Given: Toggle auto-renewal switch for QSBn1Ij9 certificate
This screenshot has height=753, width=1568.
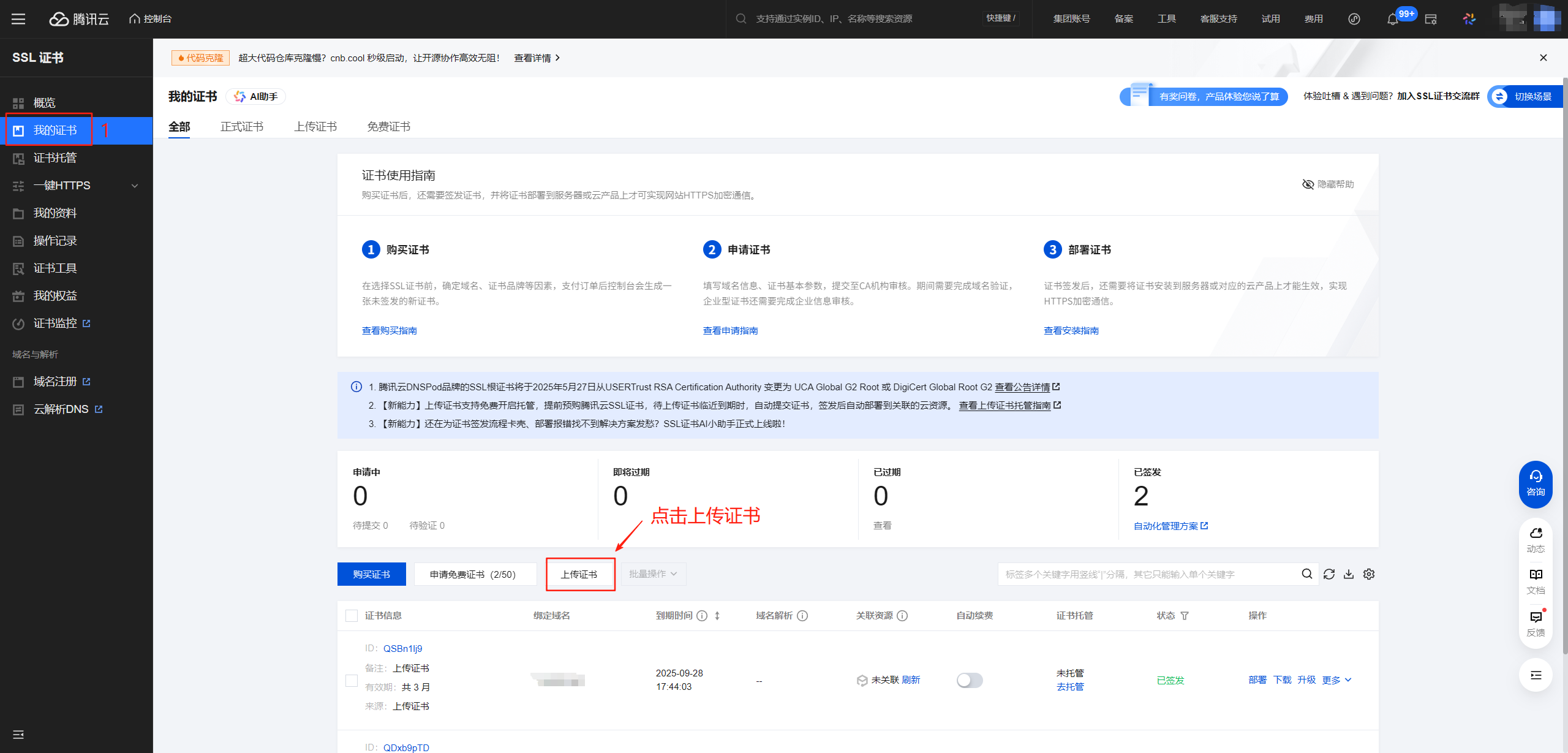Looking at the screenshot, I should click(x=970, y=680).
